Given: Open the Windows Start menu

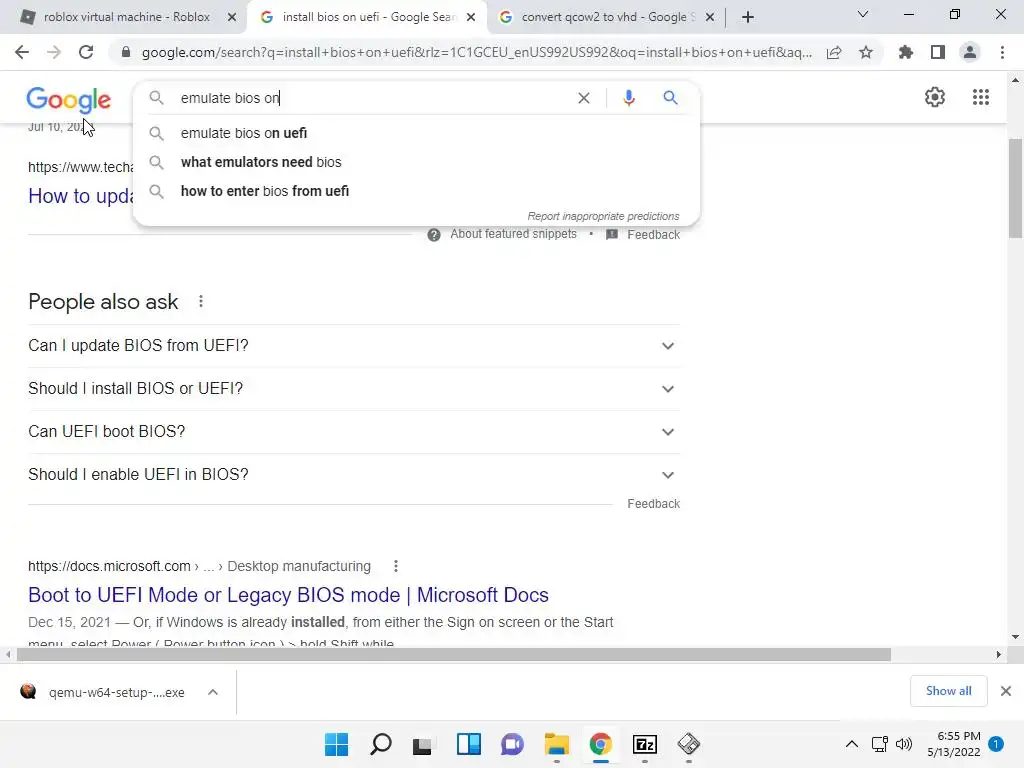Looking at the screenshot, I should [336, 744].
